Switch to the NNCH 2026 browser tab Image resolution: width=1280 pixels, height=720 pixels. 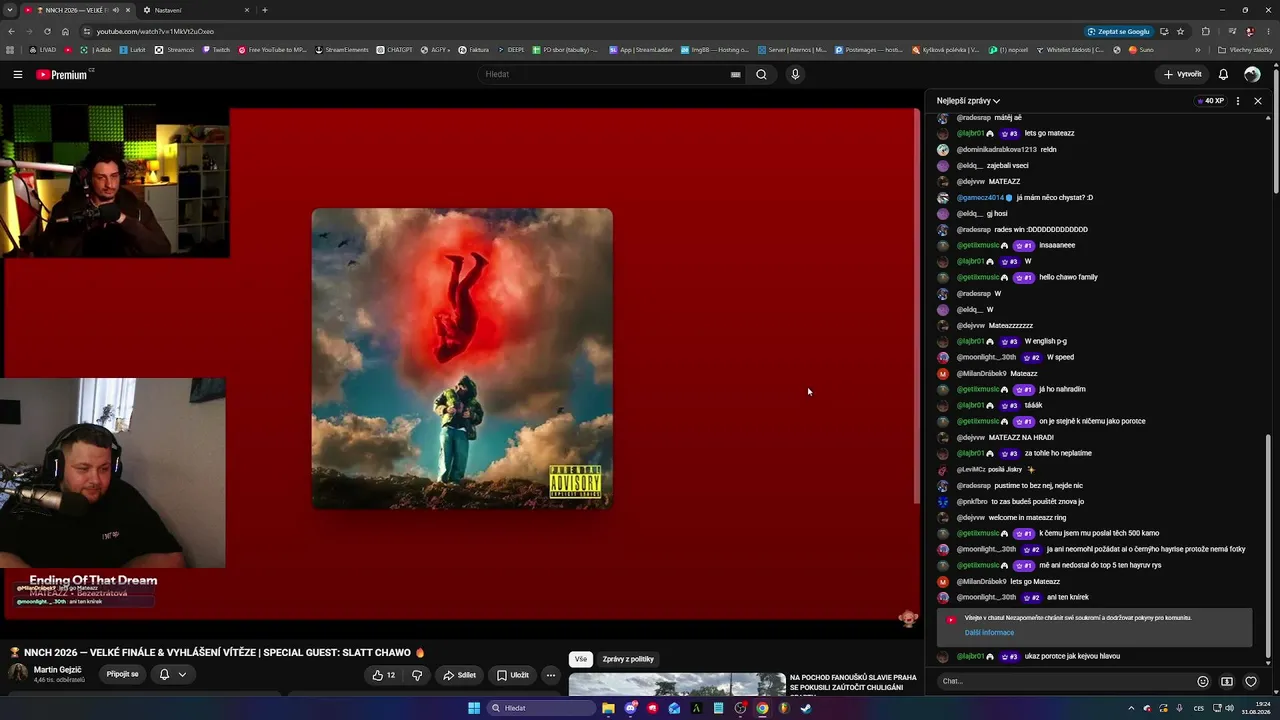click(x=78, y=10)
